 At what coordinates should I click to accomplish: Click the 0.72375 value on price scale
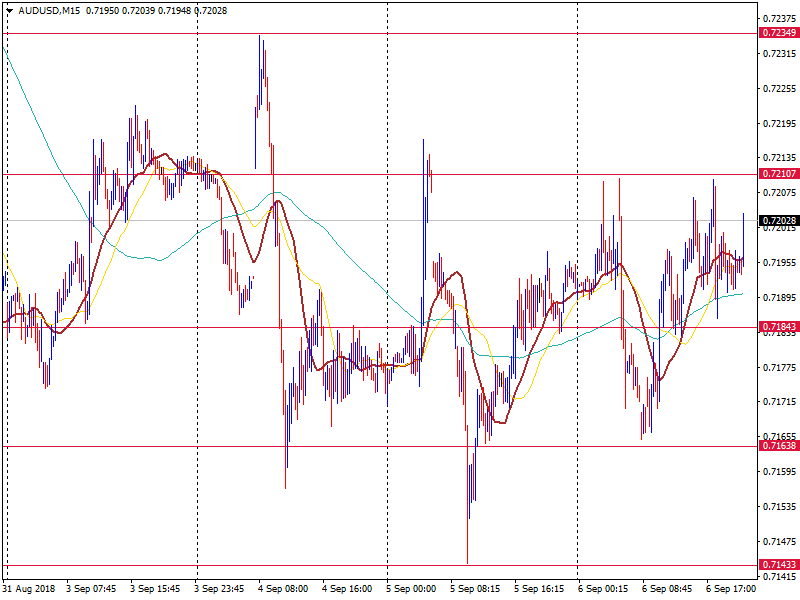click(778, 19)
